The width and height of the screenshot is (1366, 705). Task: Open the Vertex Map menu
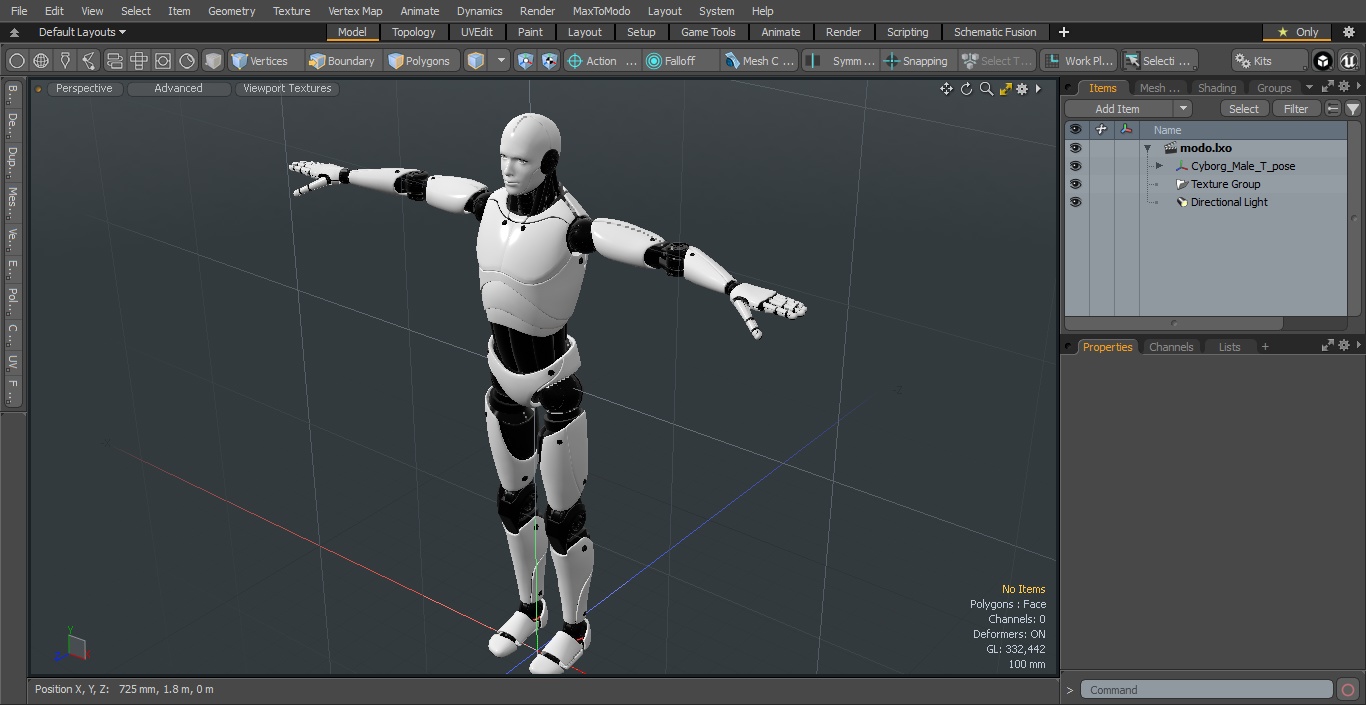click(x=355, y=11)
